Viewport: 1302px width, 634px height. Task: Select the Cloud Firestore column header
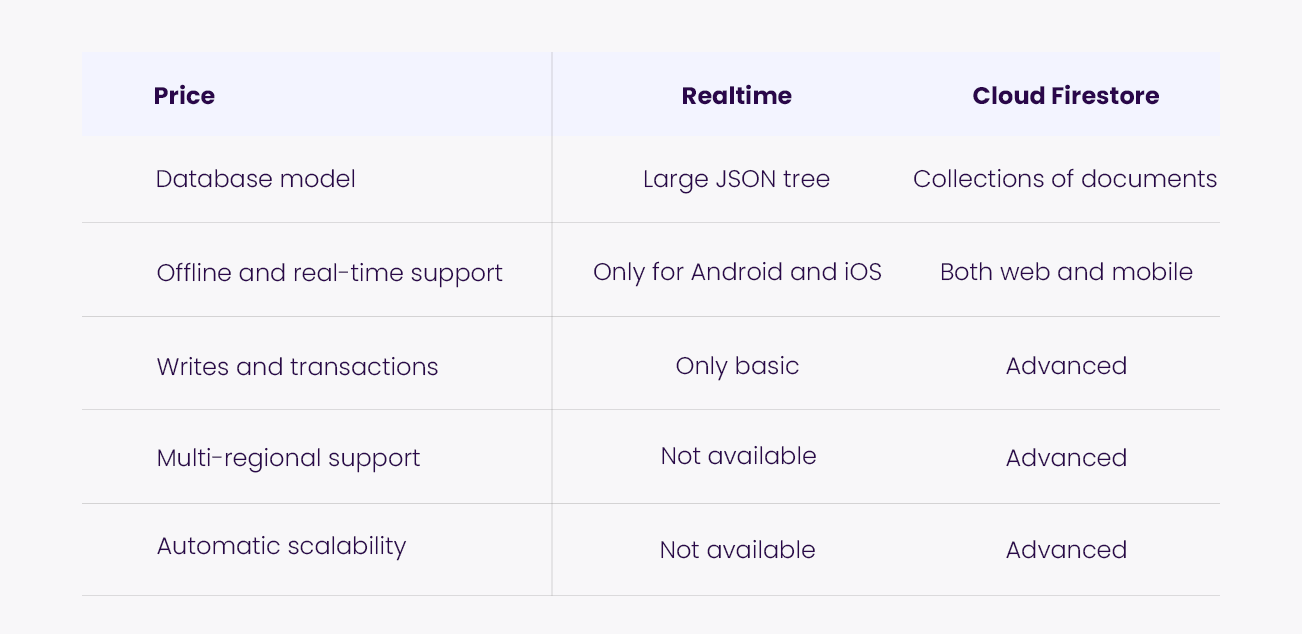click(1066, 96)
